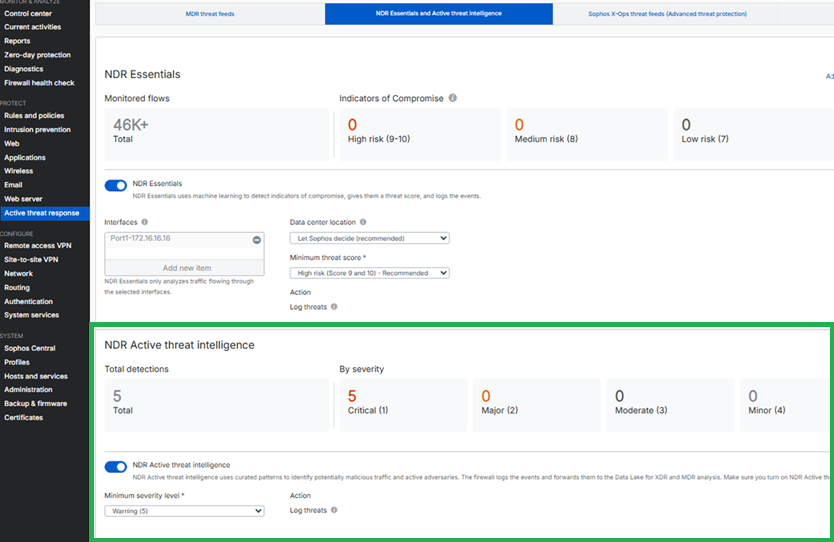Open Firewall health check in sidebar
The width and height of the screenshot is (834, 542).
39,83
